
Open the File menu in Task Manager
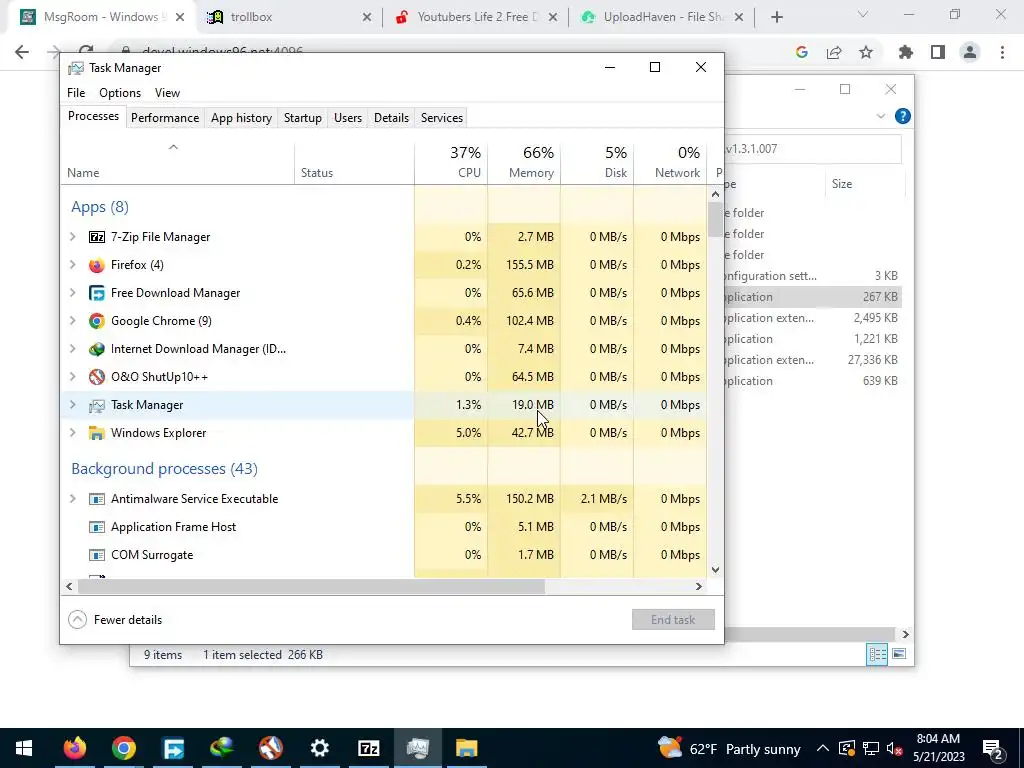(x=76, y=93)
